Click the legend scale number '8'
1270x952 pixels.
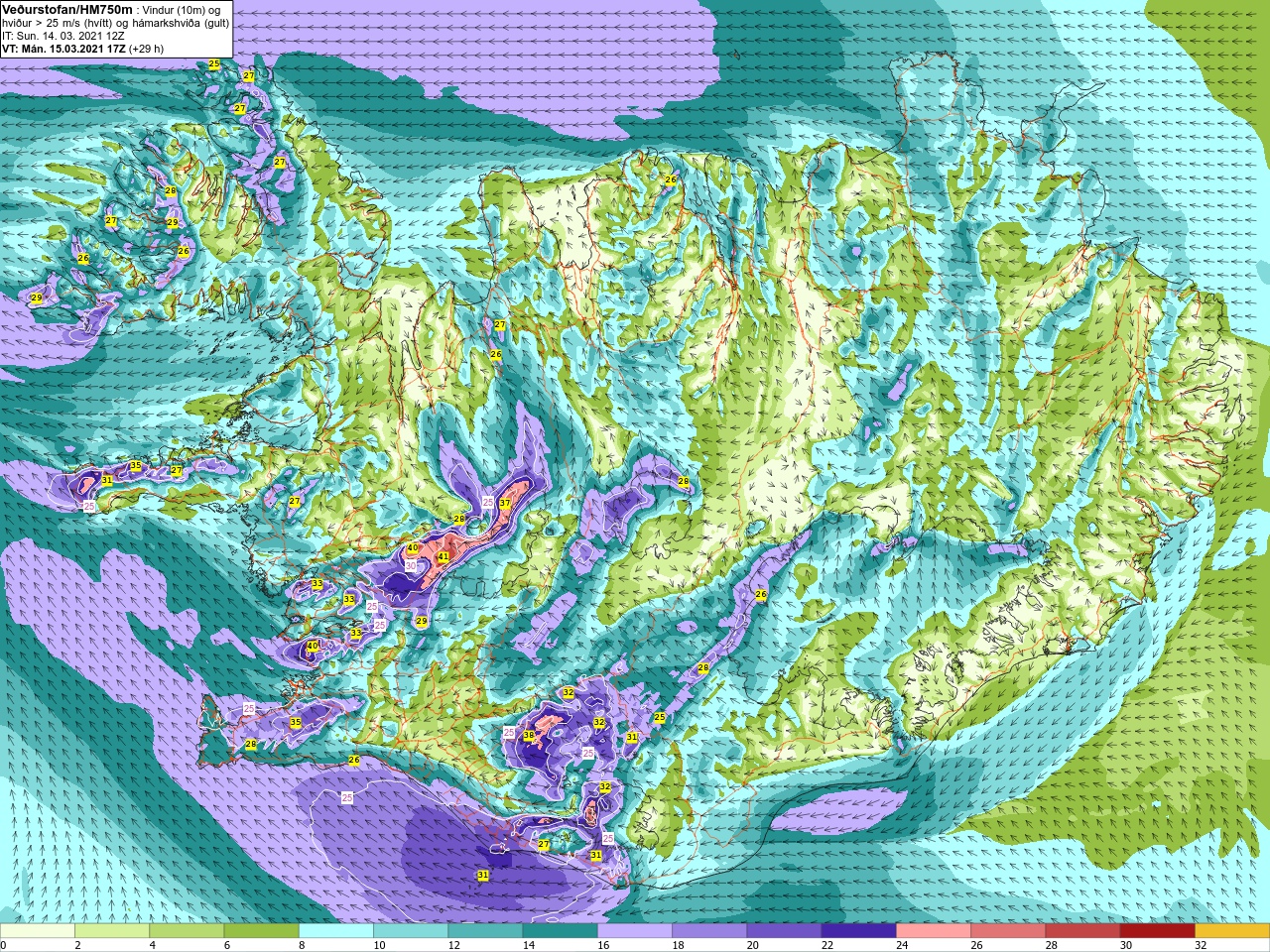tap(302, 945)
